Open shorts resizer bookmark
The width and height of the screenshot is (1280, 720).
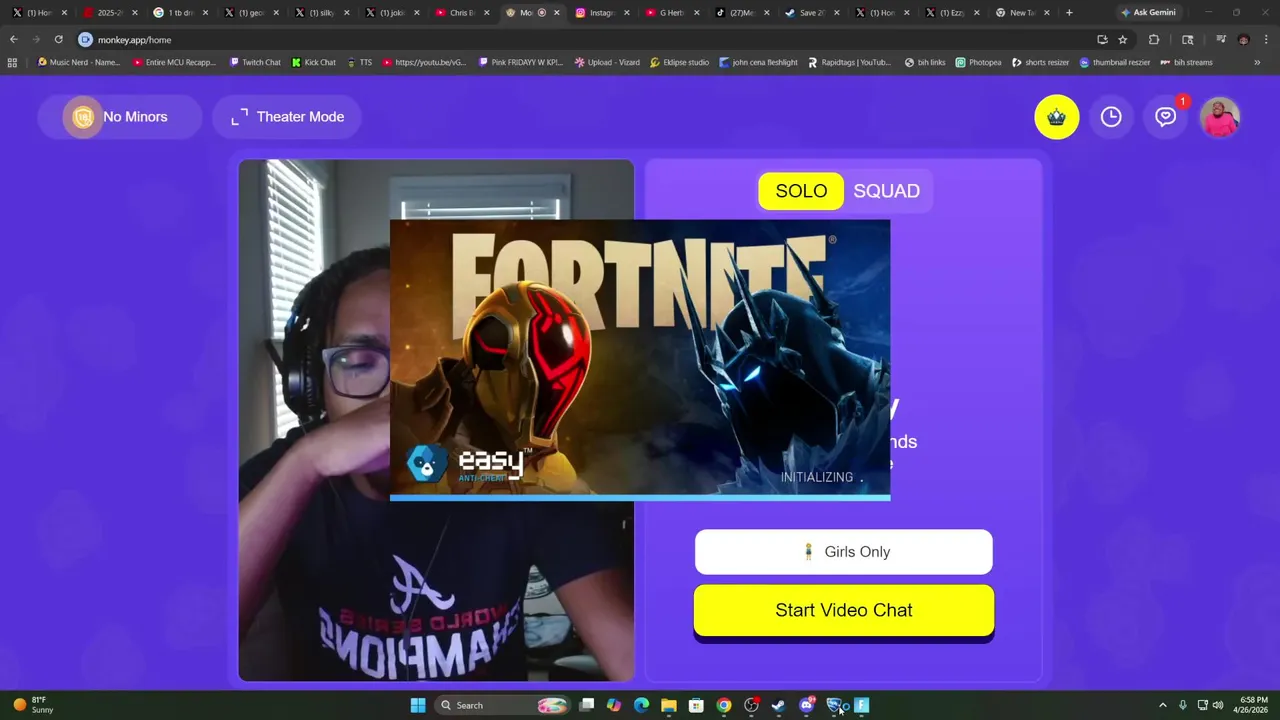point(1040,62)
